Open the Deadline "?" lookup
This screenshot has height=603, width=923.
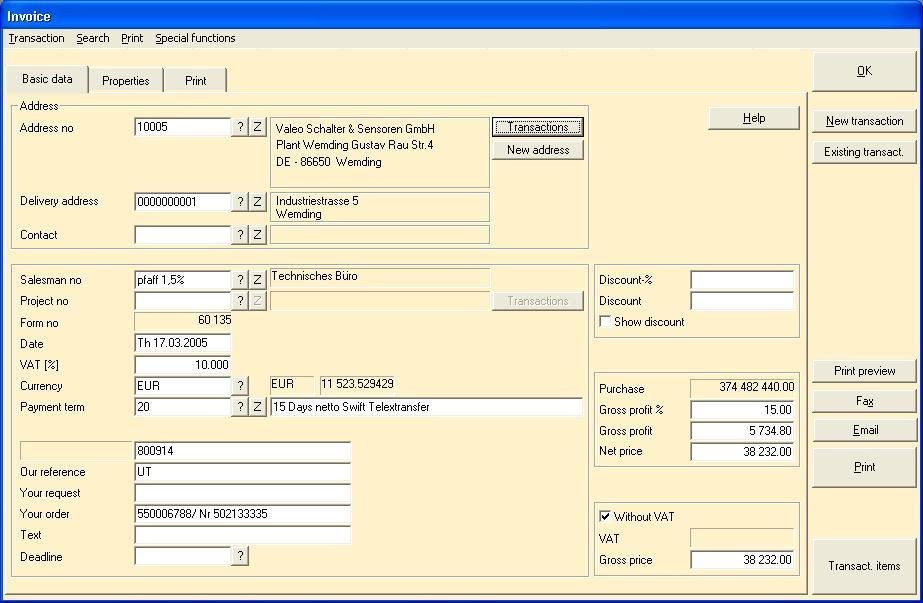[x=240, y=556]
